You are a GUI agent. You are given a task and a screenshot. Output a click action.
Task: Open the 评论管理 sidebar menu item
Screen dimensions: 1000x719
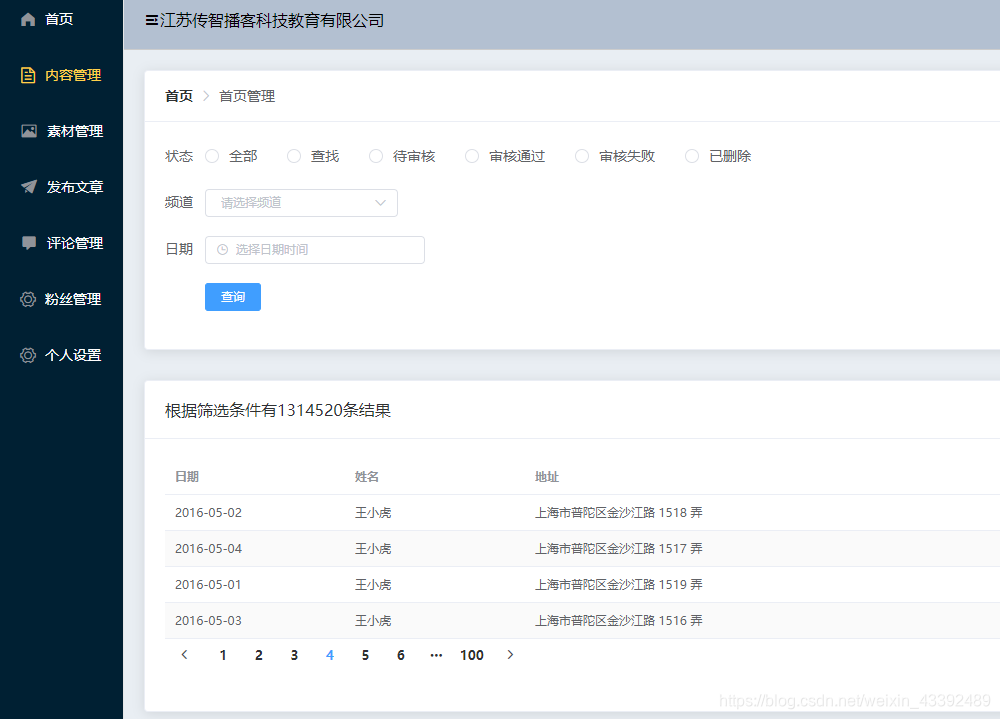(61, 243)
